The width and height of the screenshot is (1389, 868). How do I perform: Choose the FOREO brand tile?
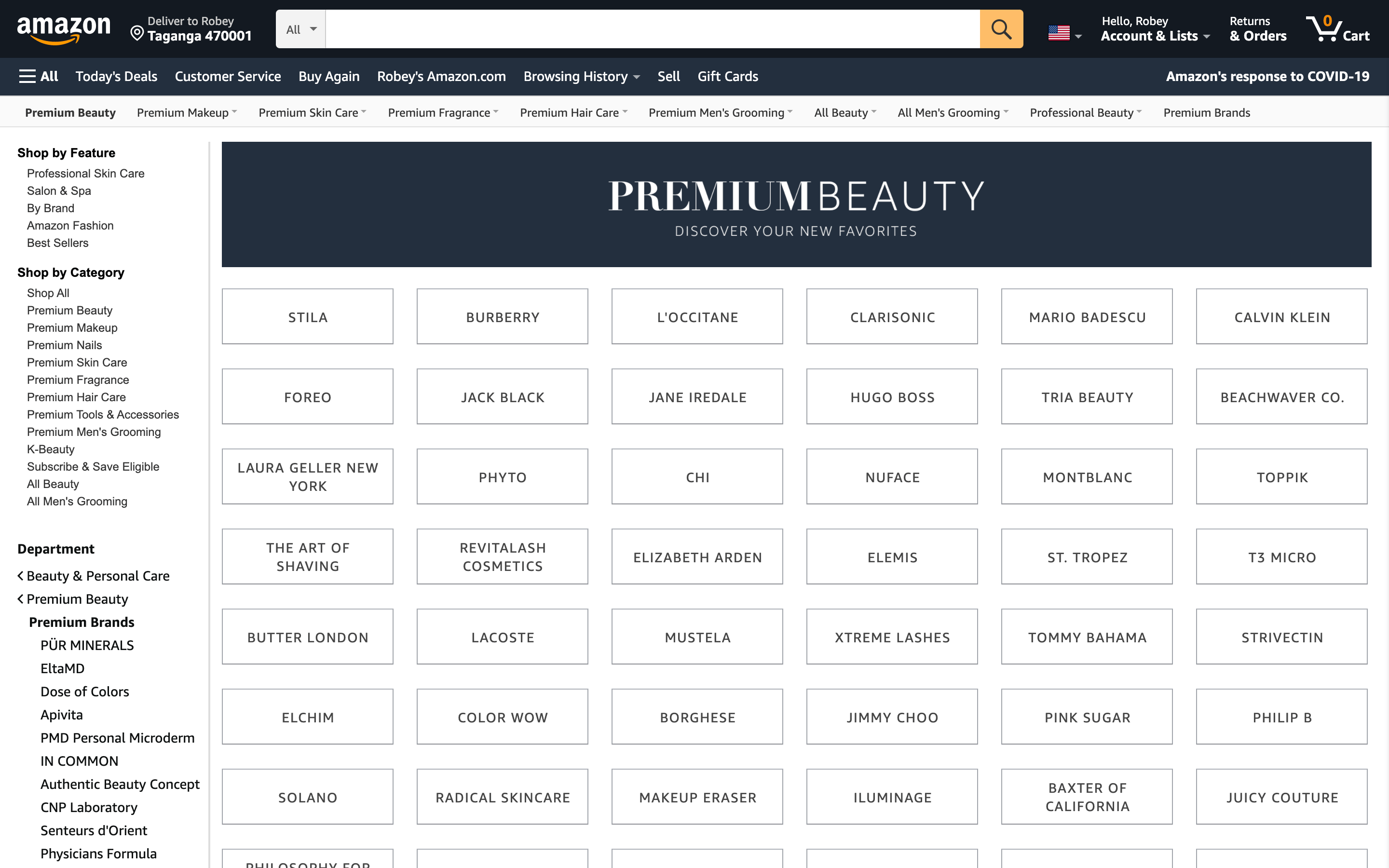click(308, 397)
